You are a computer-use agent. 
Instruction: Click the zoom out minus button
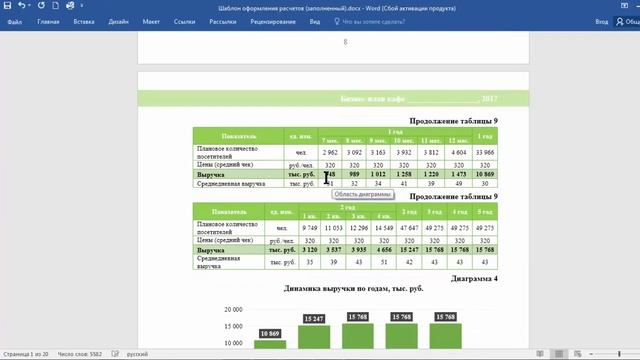(x=591, y=354)
